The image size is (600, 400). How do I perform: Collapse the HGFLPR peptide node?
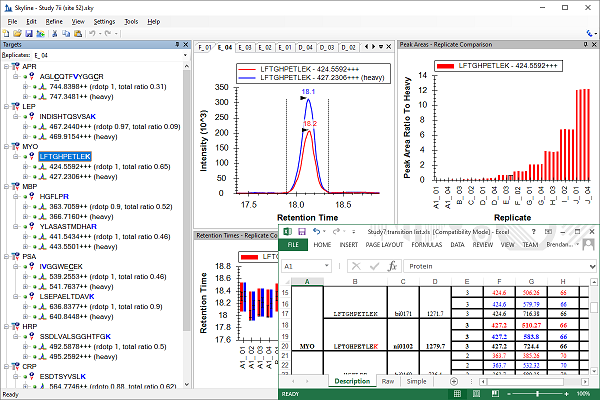[16, 196]
